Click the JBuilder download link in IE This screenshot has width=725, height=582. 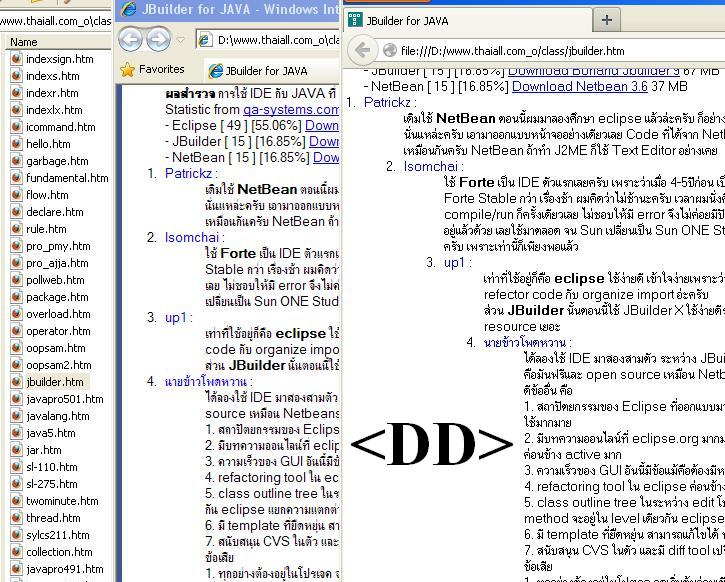(x=324, y=141)
